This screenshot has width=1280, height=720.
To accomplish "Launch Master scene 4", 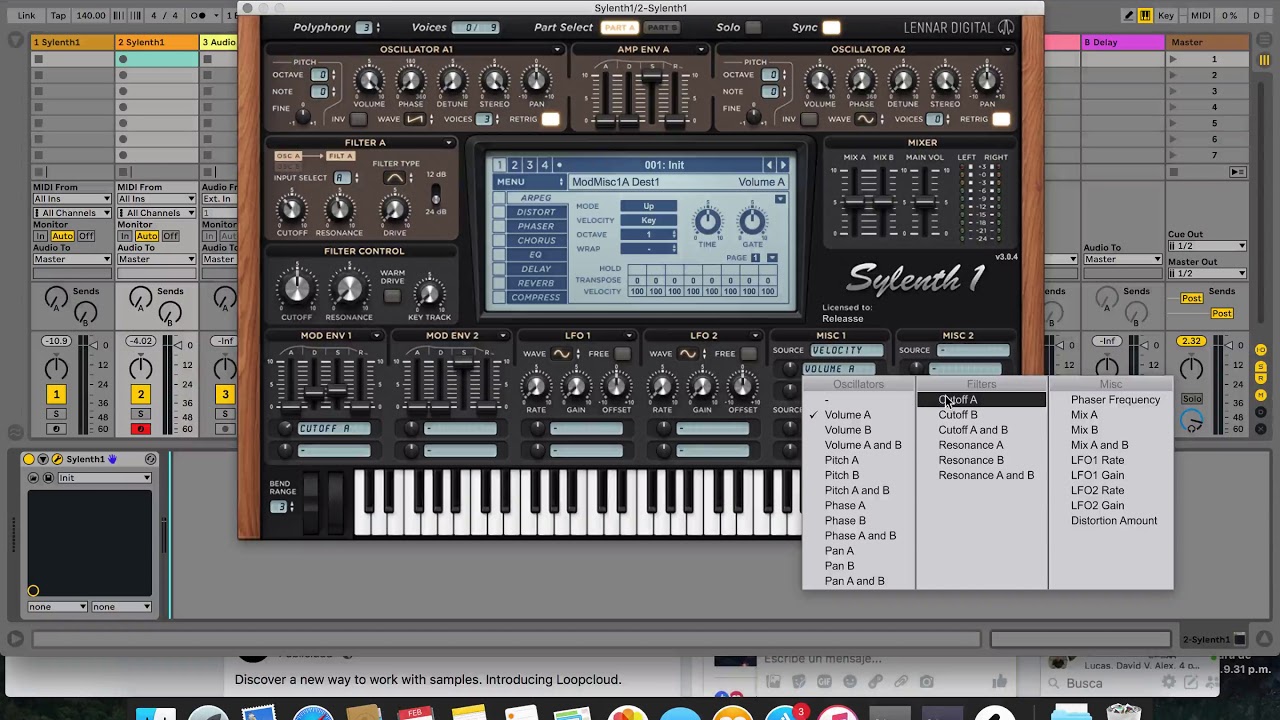I will (x=1173, y=107).
